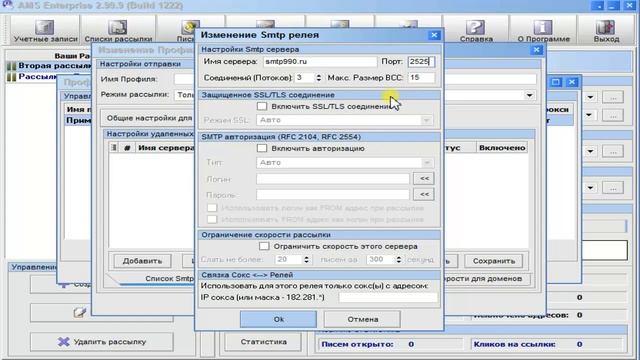Viewport: 640px width, 360px height.
Task: Adjust Слать не более spinner arrows
Action: pos(306,260)
